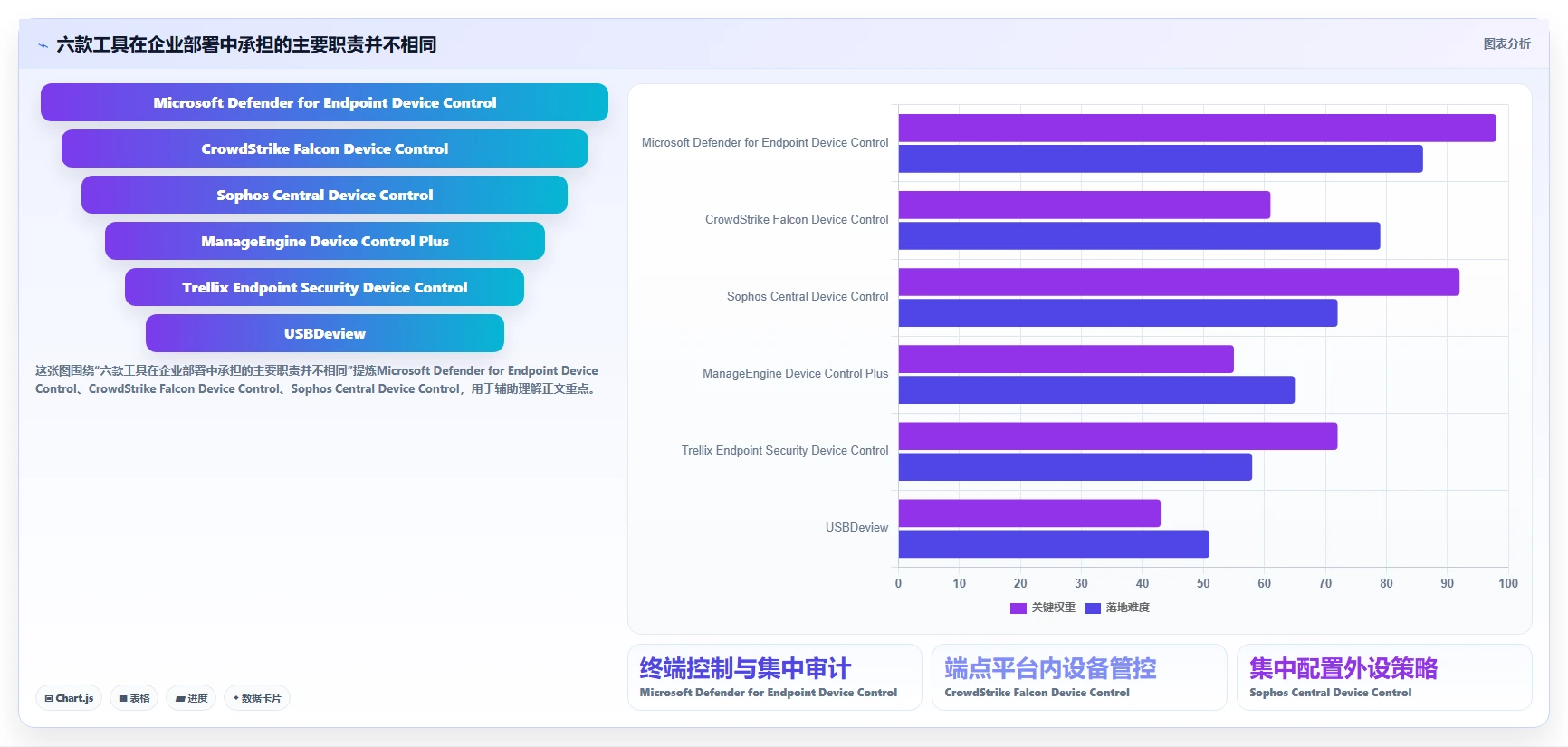This screenshot has height=747, width=1568.
Task: Click the chart axis label CrowdStrike Falcon Device Control
Action: (797, 220)
